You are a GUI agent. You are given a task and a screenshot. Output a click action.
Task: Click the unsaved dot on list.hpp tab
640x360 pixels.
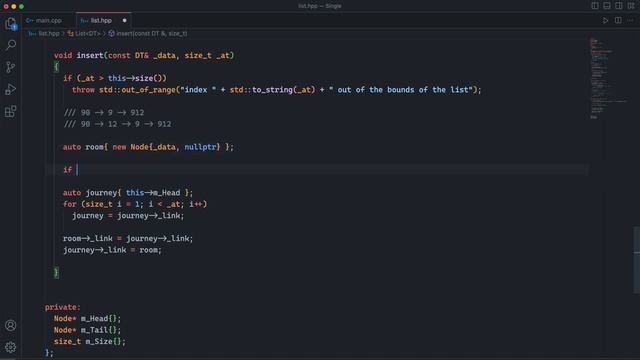click(x=124, y=20)
